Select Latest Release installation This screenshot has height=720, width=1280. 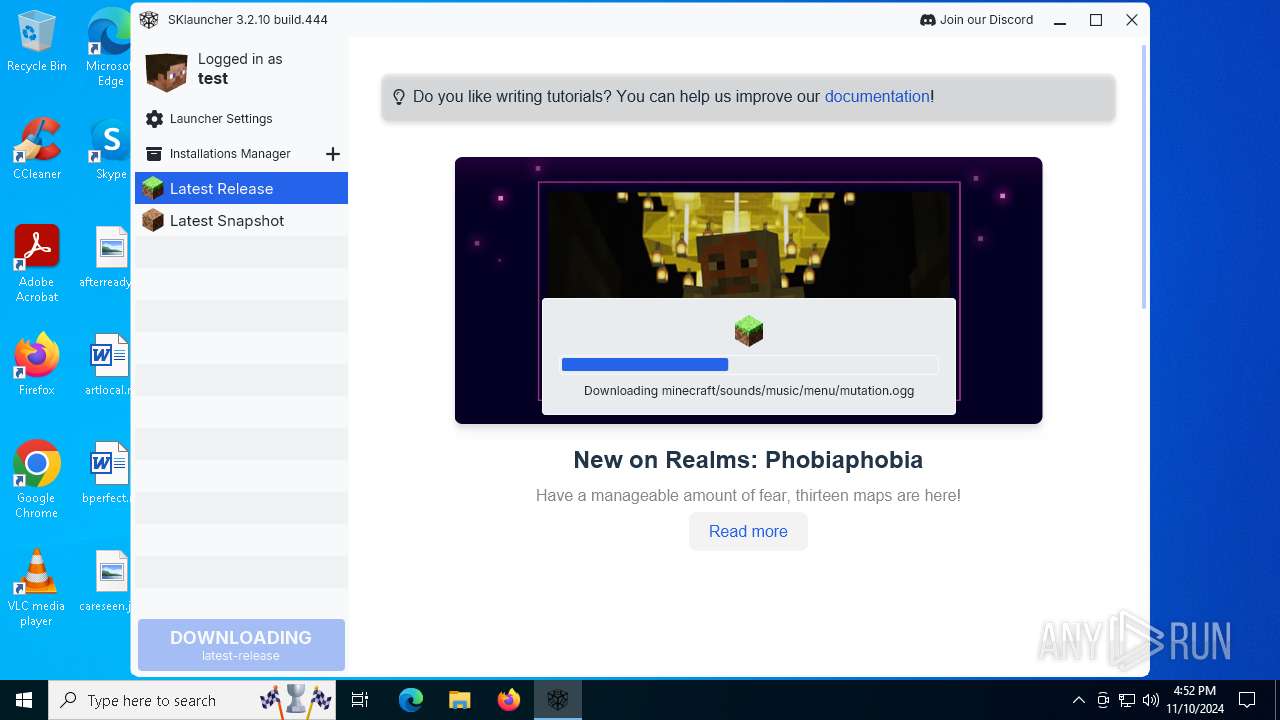[241, 188]
